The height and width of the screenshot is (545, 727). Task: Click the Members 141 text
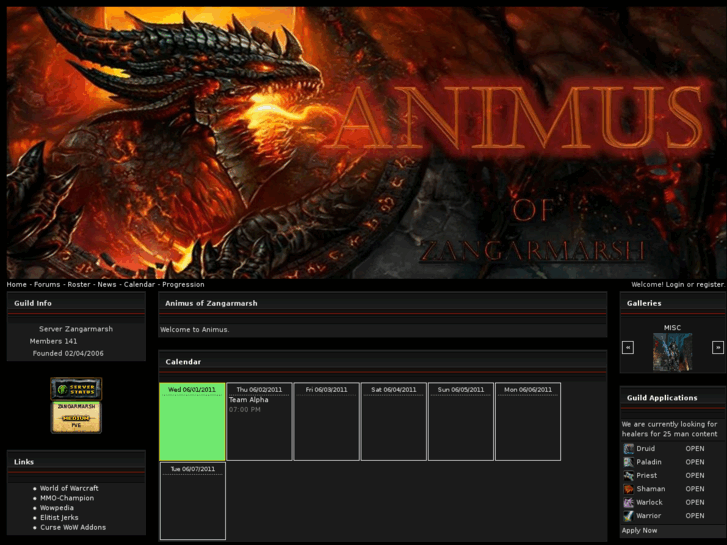[53, 341]
